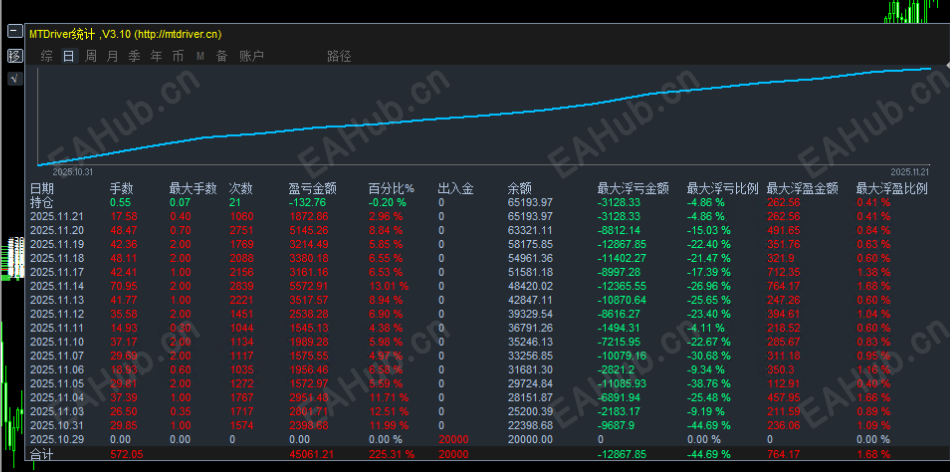Open the 季 quarterly tab
The width and height of the screenshot is (950, 472).
pos(135,56)
